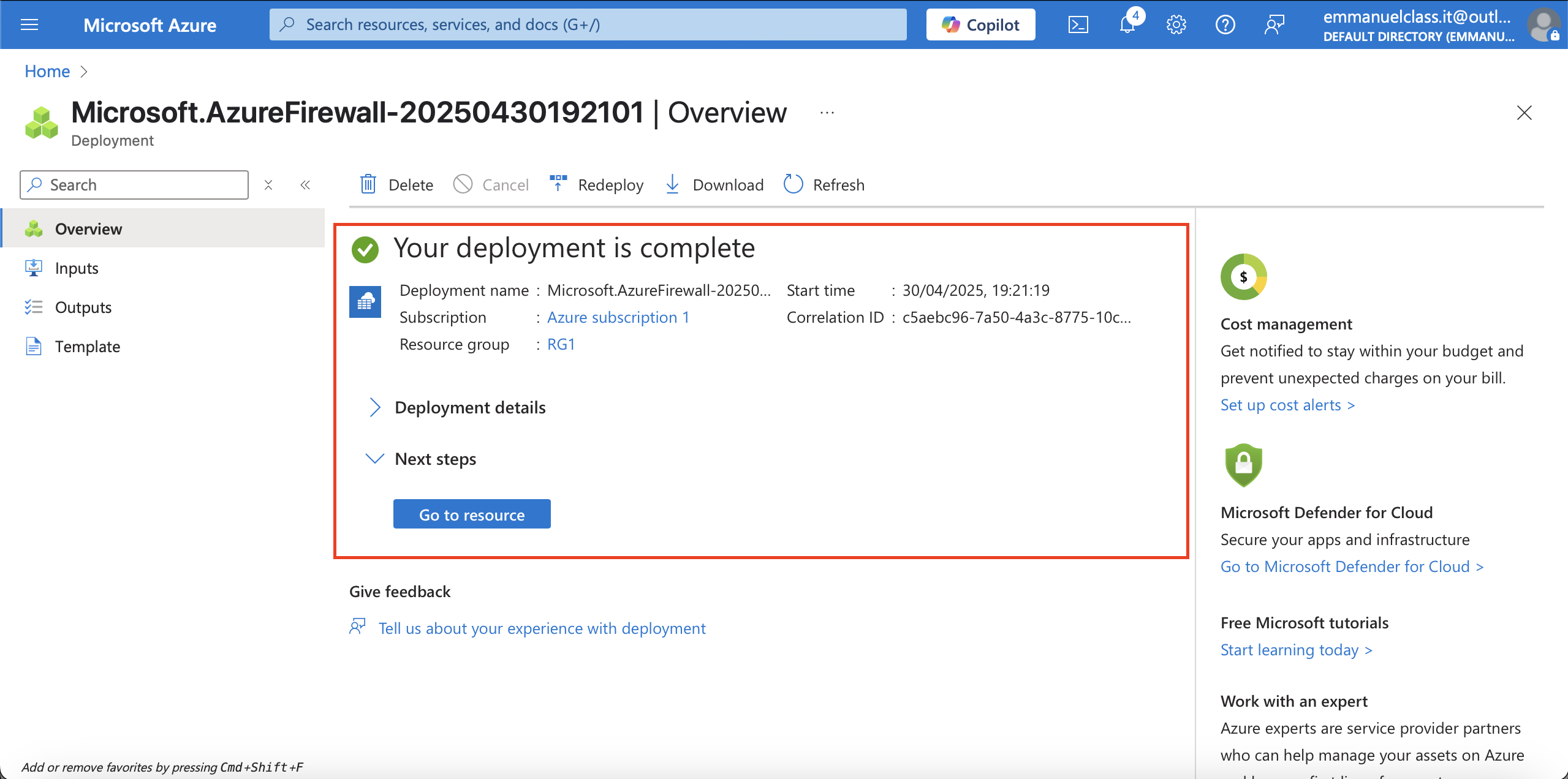Screen dimensions: 1568x779
Task: Click the Work with an expert heading
Action: tap(1293, 701)
